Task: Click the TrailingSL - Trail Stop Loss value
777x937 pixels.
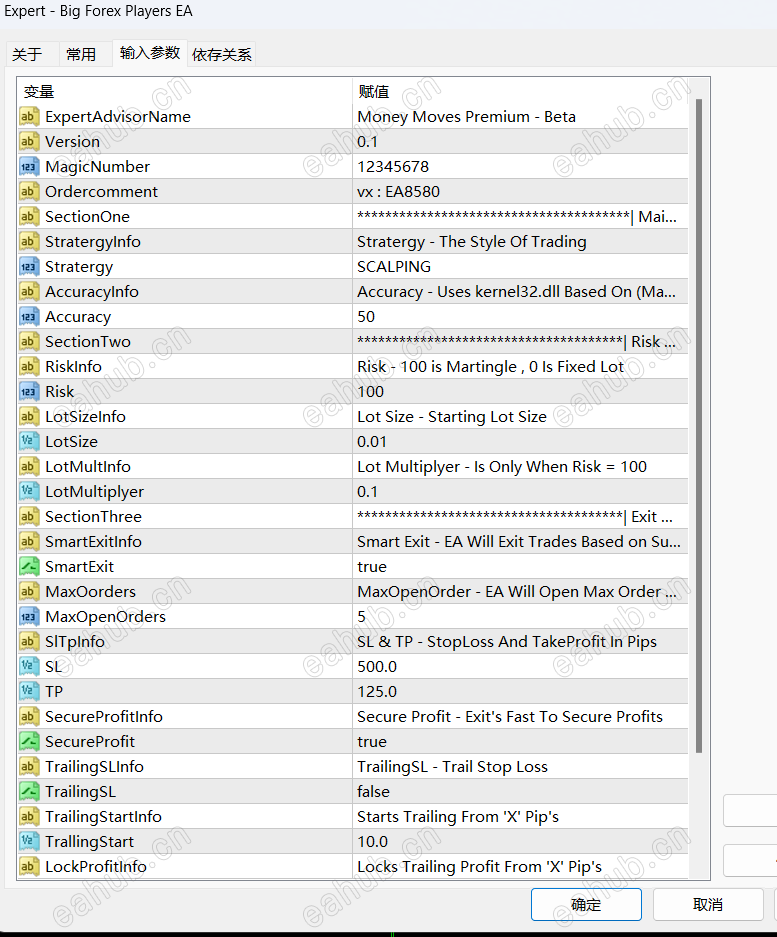Action: pos(452,767)
